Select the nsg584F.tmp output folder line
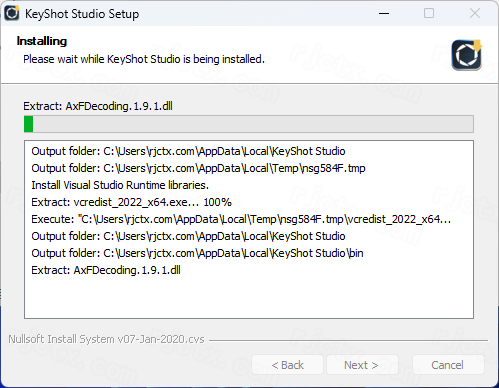The width and height of the screenshot is (499, 388). 198,168
